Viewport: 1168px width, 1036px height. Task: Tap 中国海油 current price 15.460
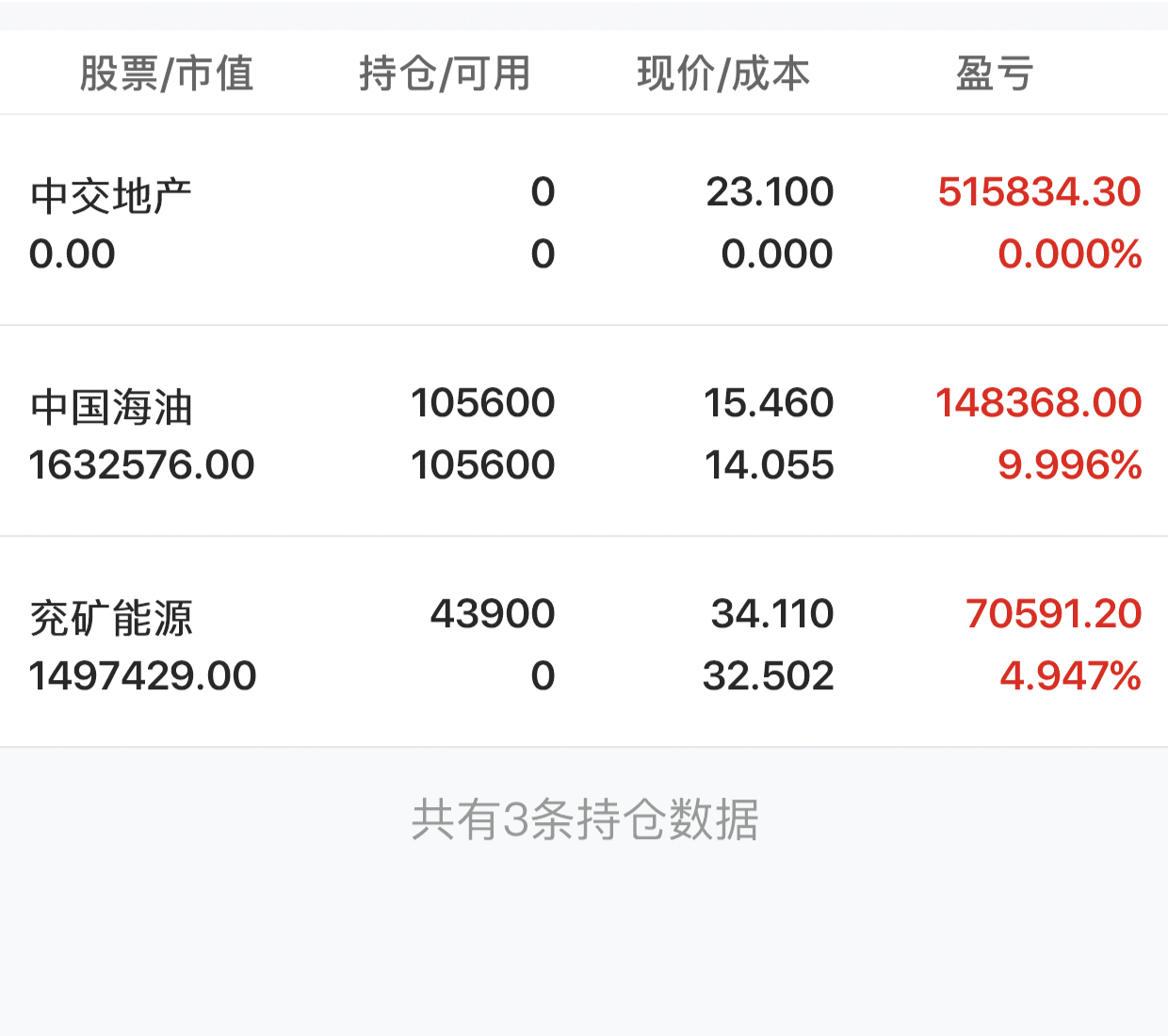pos(769,403)
